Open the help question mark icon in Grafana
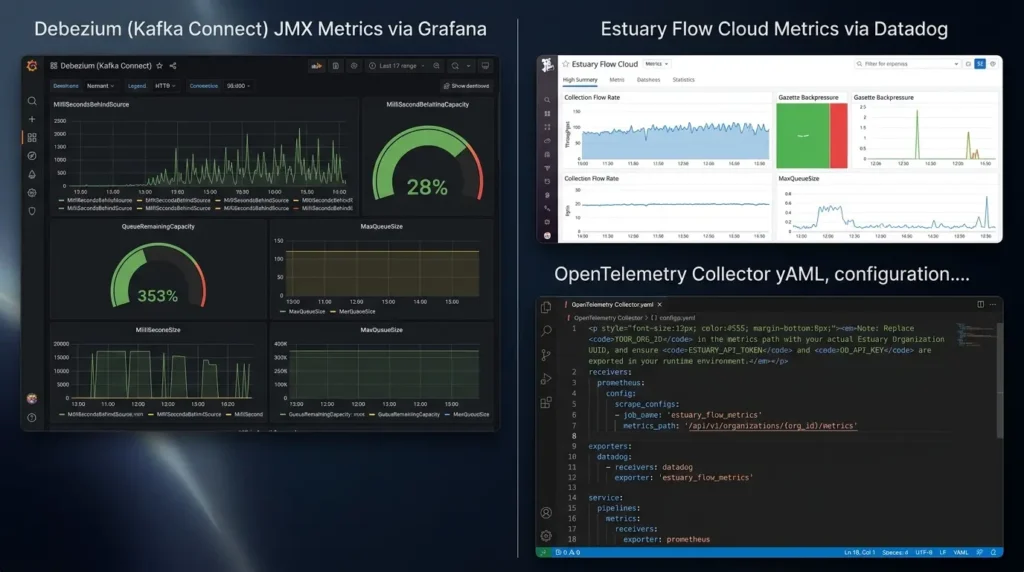1024x572 pixels. [x=32, y=418]
